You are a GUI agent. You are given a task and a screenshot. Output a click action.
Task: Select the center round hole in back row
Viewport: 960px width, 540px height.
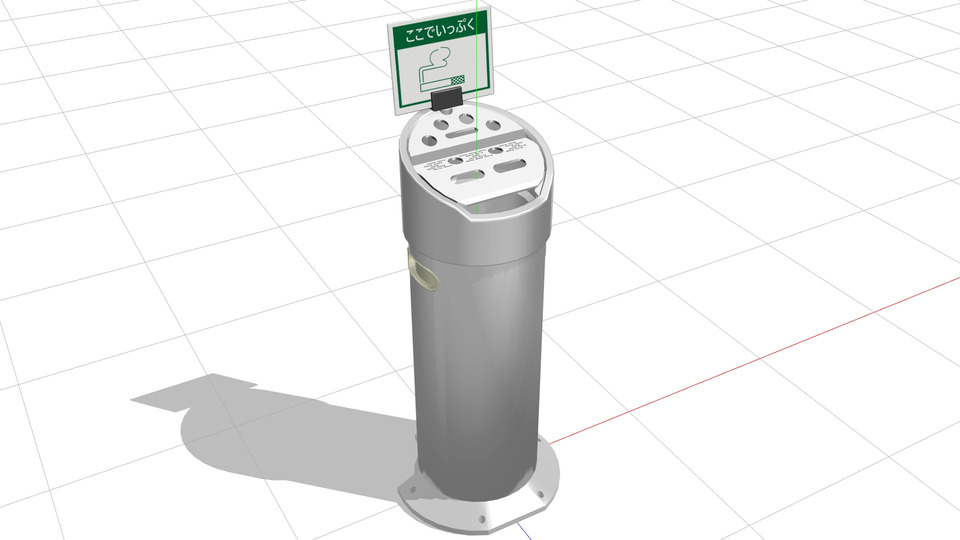[466, 120]
